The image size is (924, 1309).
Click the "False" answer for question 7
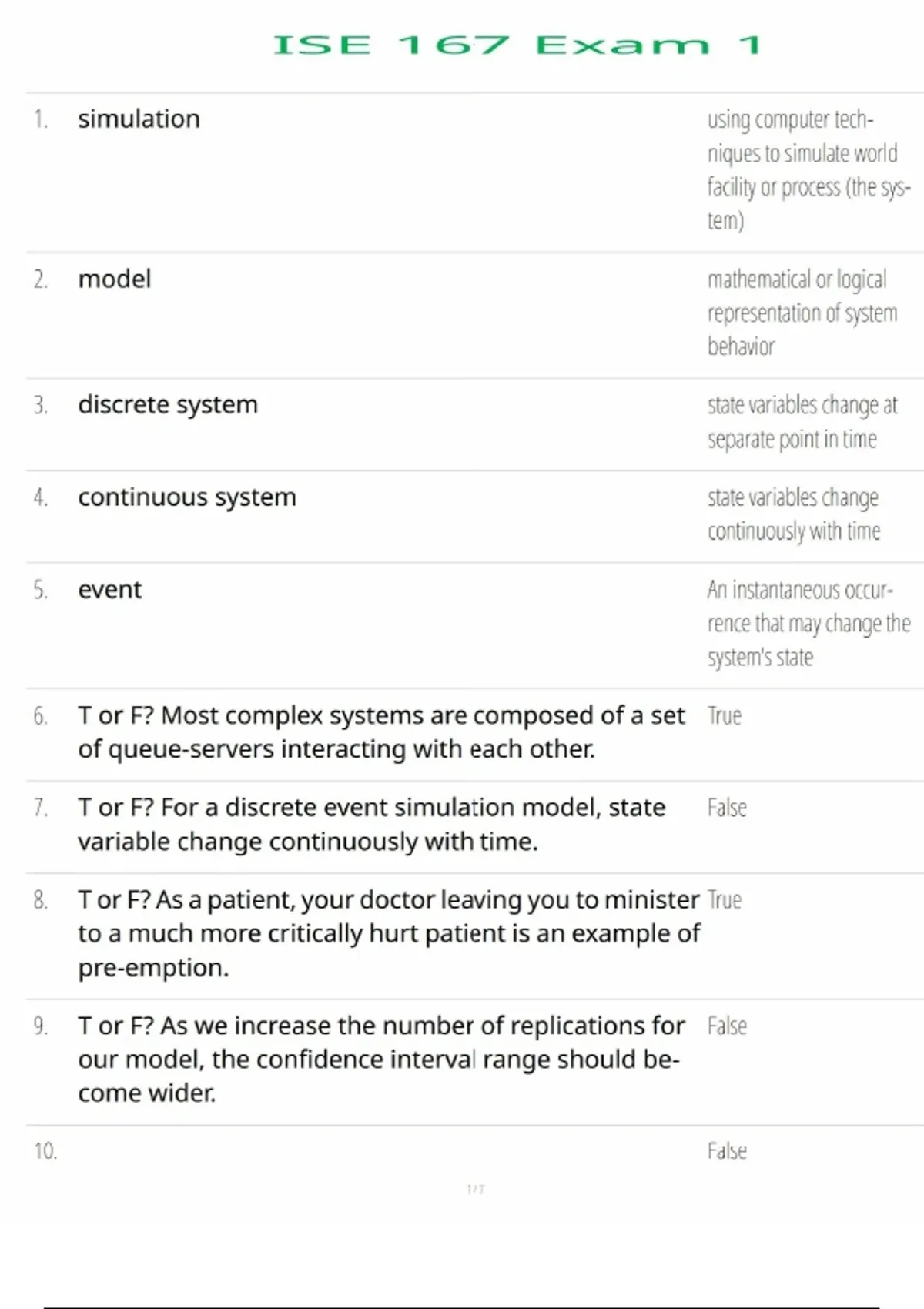coord(727,808)
